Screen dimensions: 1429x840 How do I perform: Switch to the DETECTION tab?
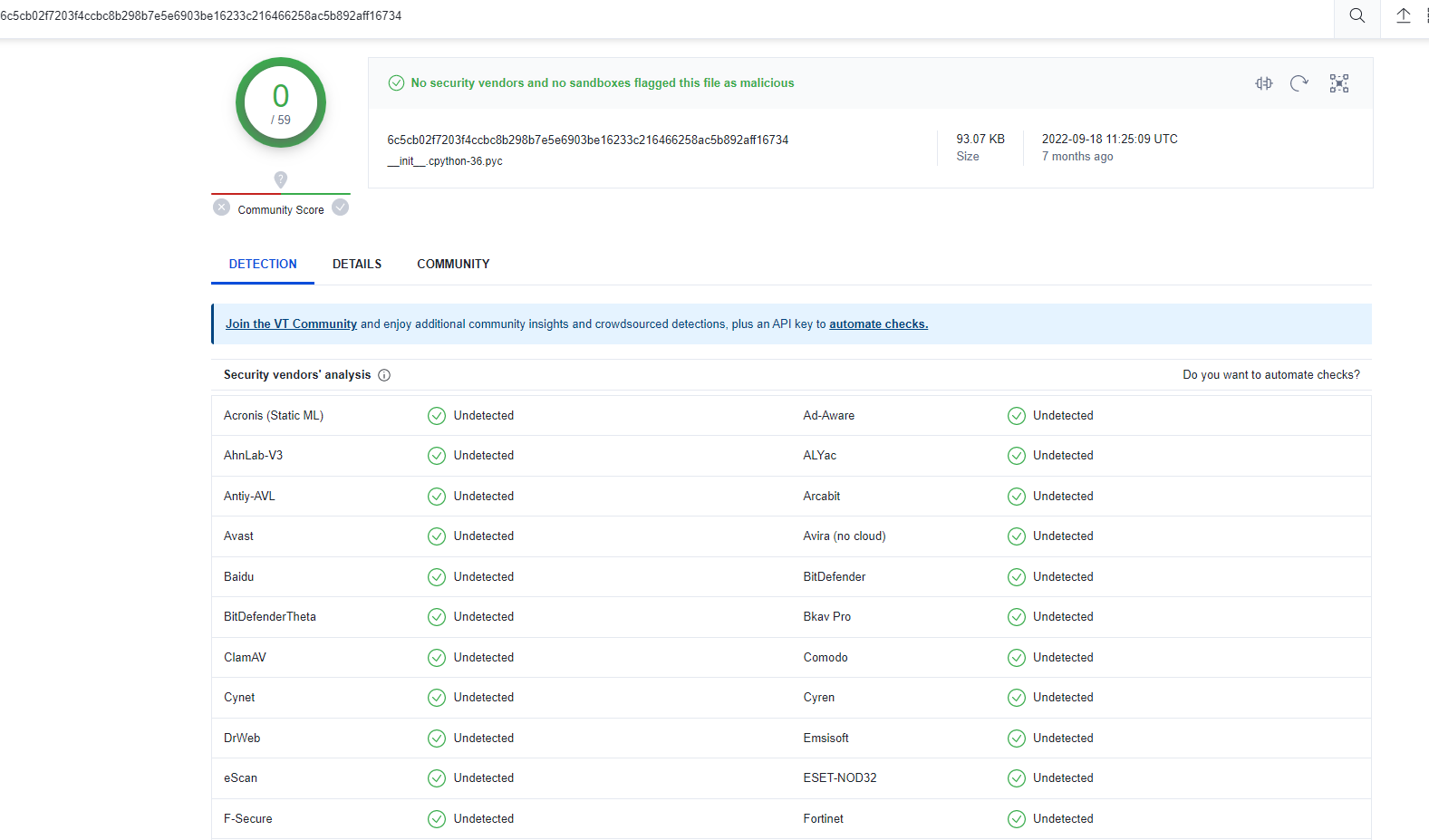pos(263,264)
